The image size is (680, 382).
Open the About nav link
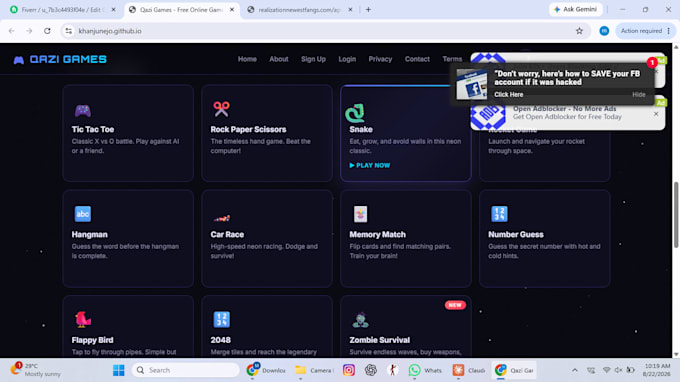(x=279, y=59)
